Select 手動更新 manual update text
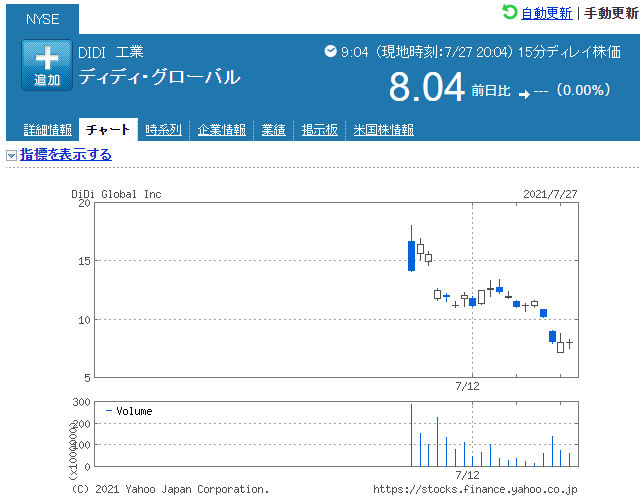643x500 pixels. click(x=611, y=13)
